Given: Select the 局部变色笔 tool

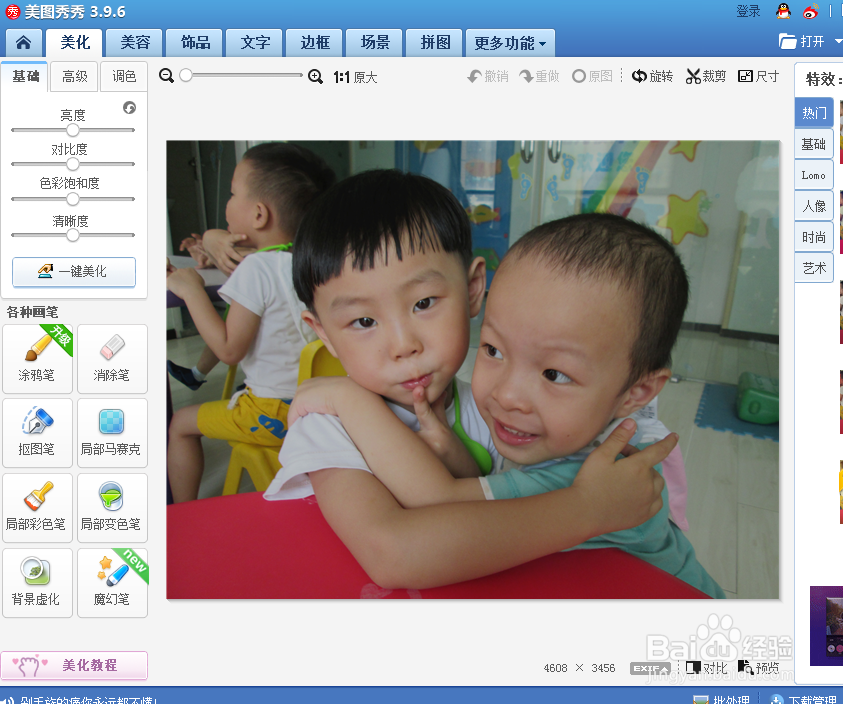Looking at the screenshot, I should pyautogui.click(x=112, y=508).
